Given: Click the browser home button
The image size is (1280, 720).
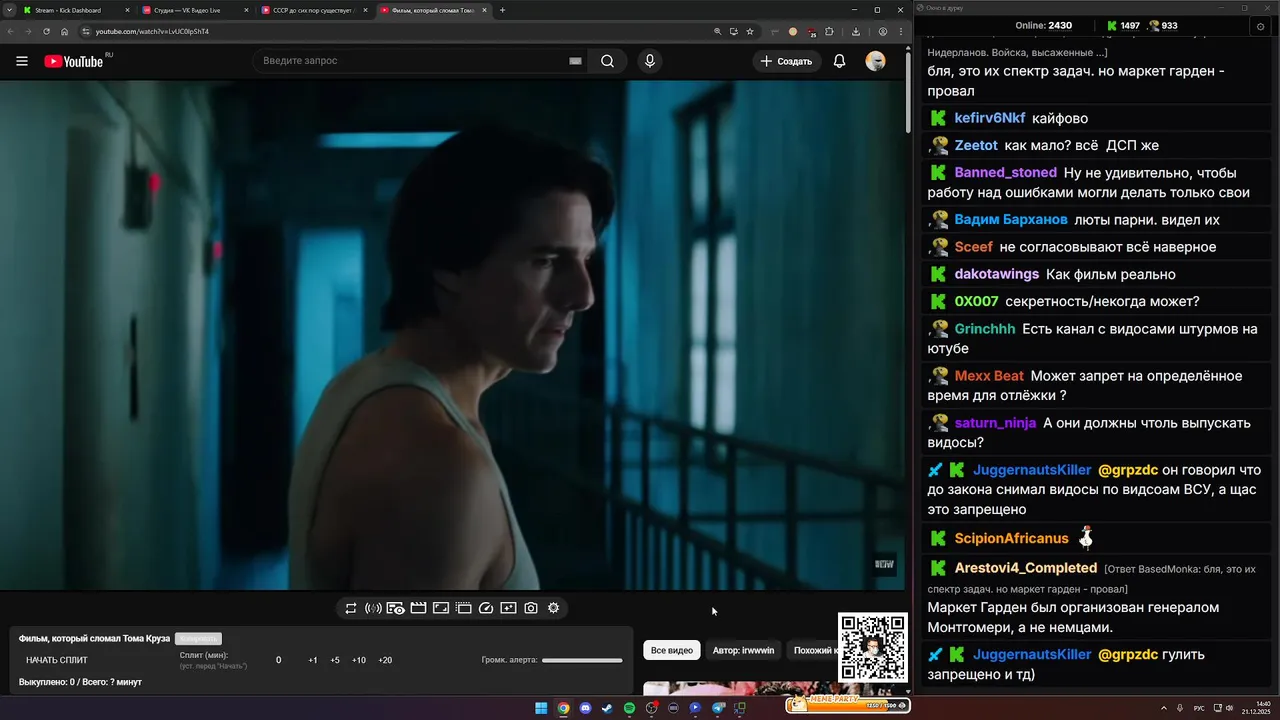Looking at the screenshot, I should coord(65,31).
